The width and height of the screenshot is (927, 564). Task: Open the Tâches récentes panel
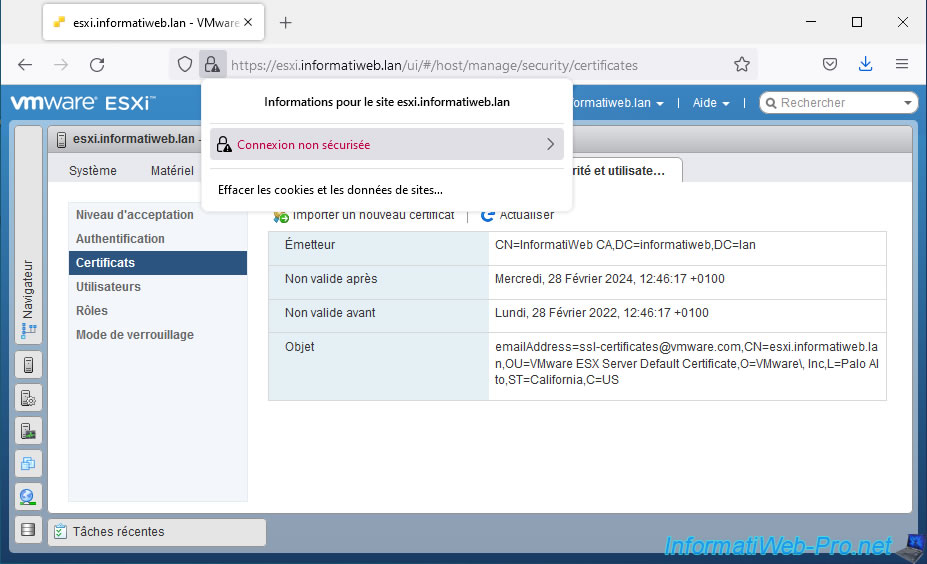pos(118,532)
